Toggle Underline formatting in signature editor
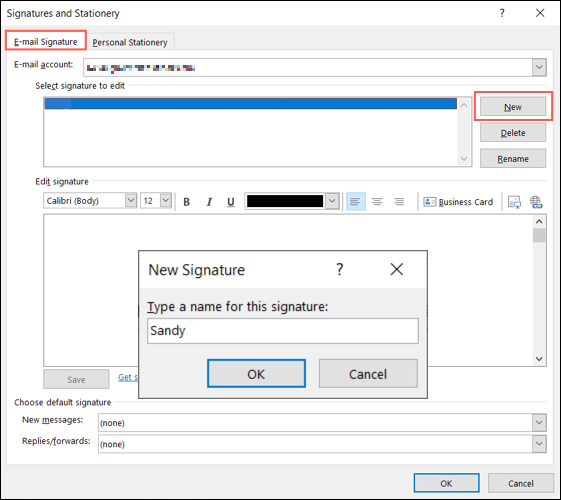The width and height of the screenshot is (561, 500). (x=231, y=202)
